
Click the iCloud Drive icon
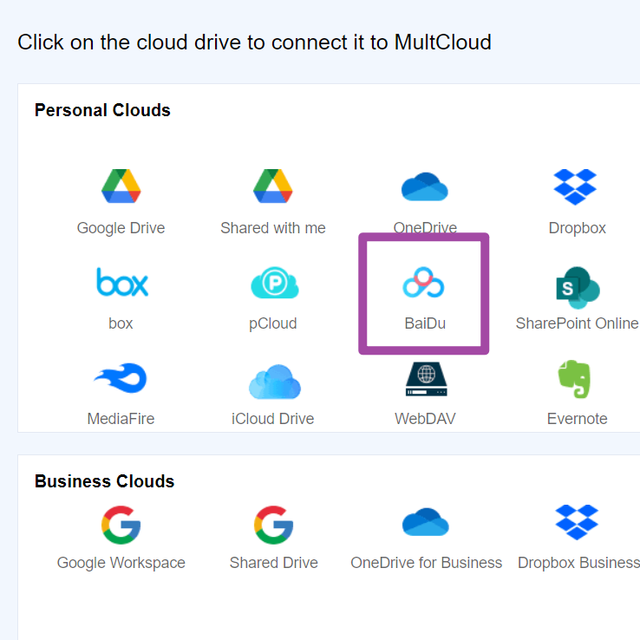coord(275,382)
